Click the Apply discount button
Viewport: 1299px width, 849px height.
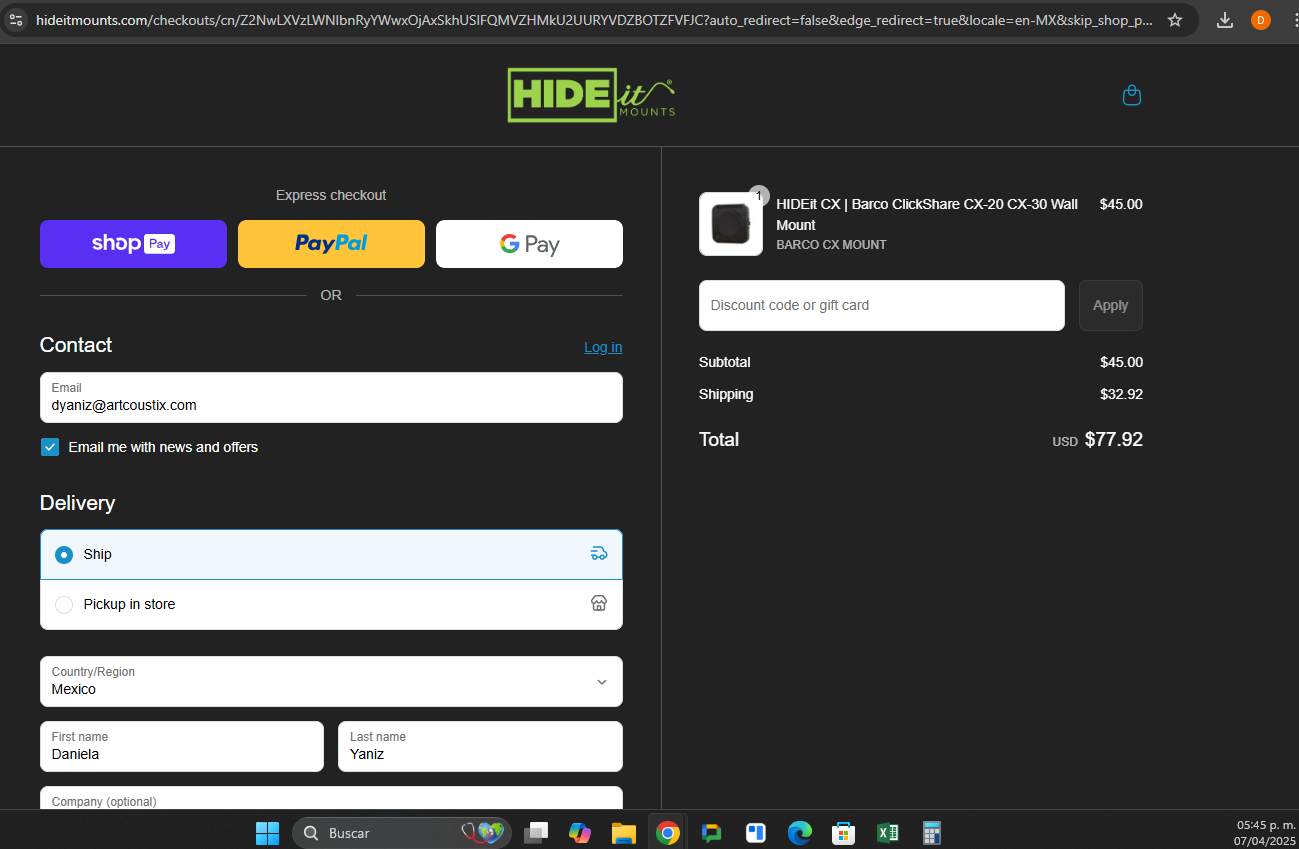pos(1110,305)
